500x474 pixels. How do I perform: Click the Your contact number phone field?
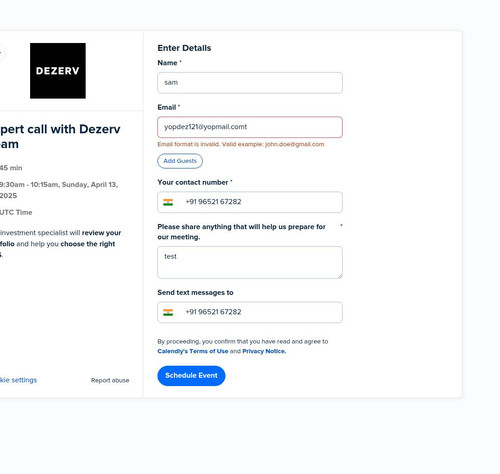point(250,202)
